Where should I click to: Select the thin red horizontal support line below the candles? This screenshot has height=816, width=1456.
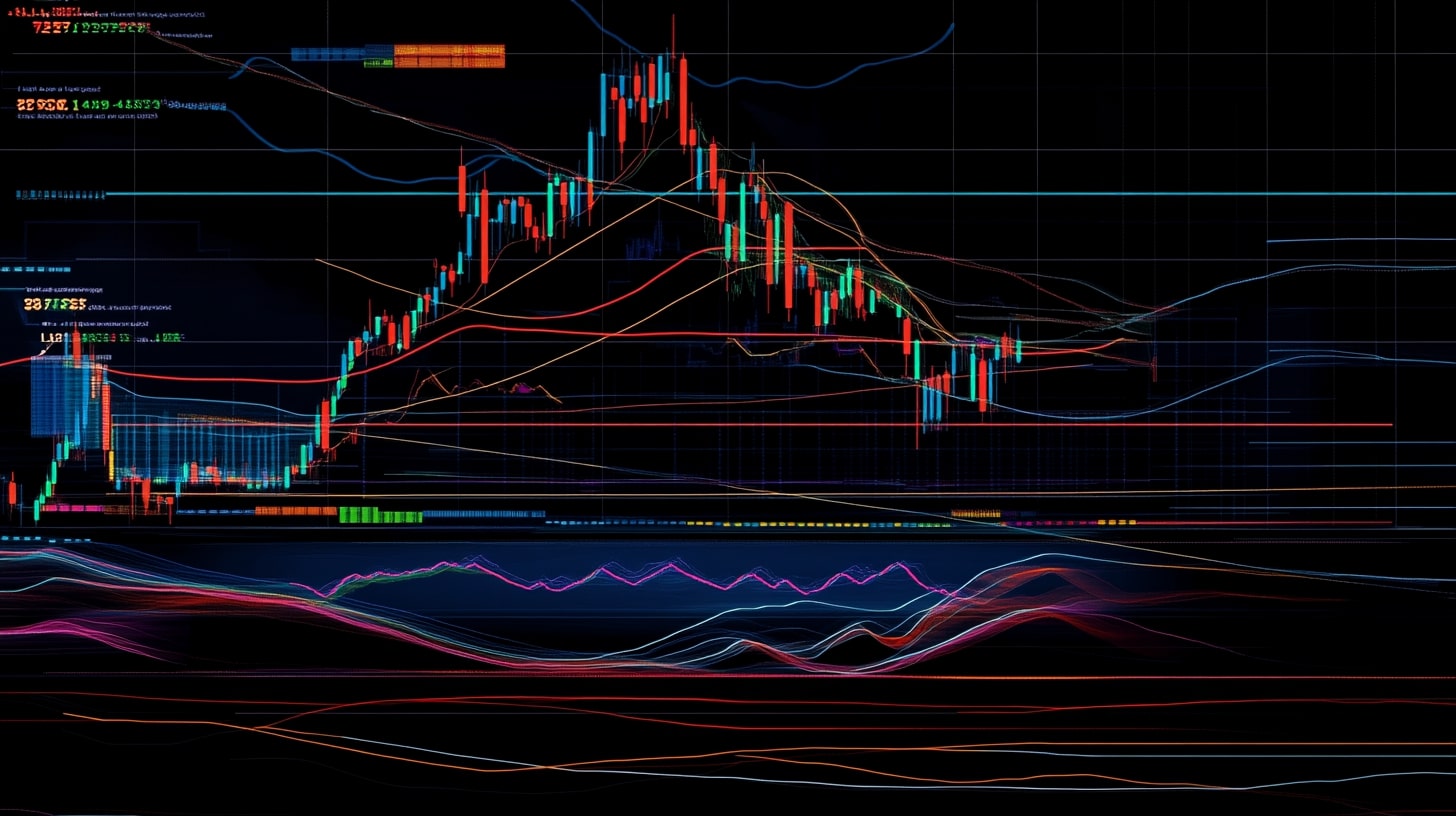[750, 425]
